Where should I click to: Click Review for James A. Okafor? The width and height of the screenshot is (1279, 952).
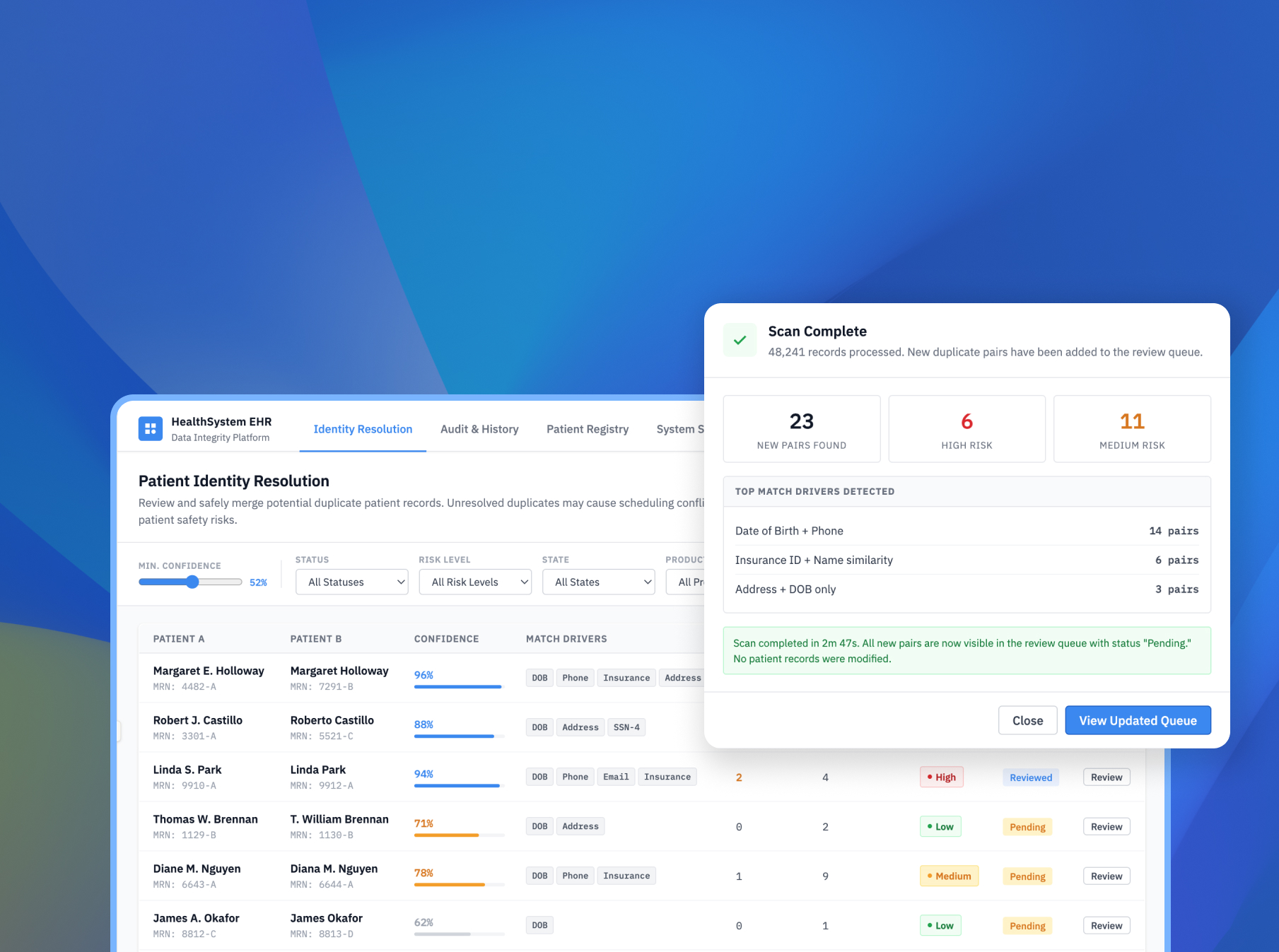1106,925
